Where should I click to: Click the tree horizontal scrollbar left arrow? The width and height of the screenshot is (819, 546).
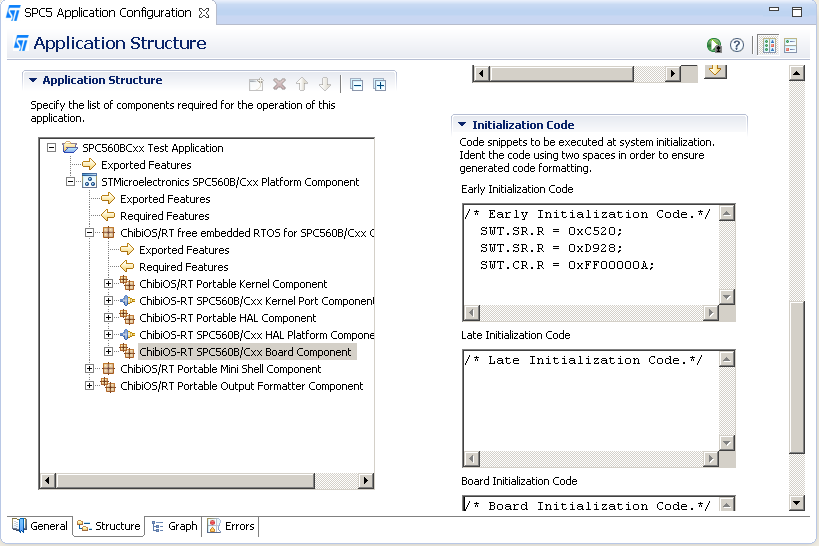[47, 480]
